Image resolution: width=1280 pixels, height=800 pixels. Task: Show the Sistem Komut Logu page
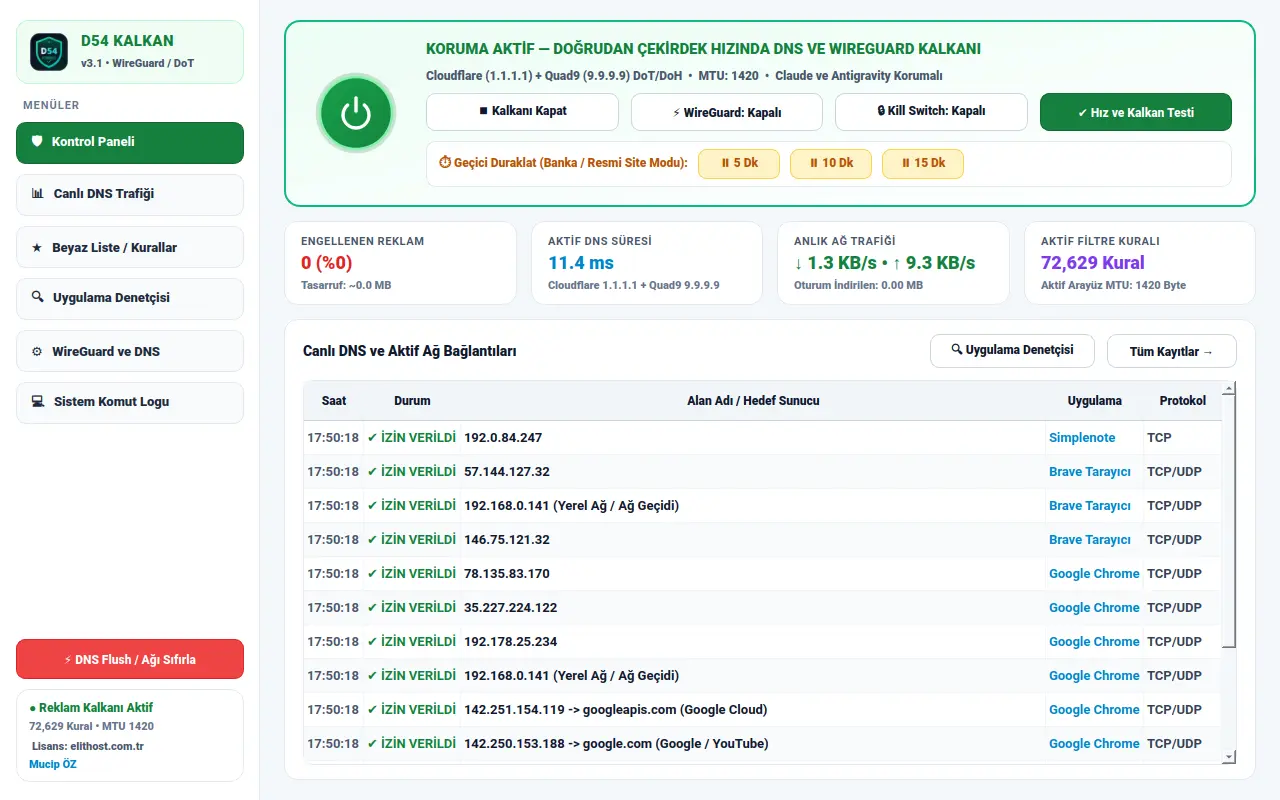tap(130, 402)
